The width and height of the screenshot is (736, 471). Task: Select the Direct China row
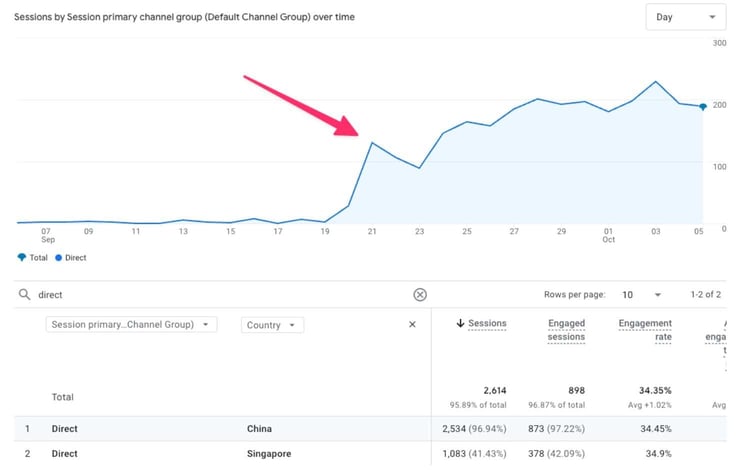pyautogui.click(x=370, y=429)
